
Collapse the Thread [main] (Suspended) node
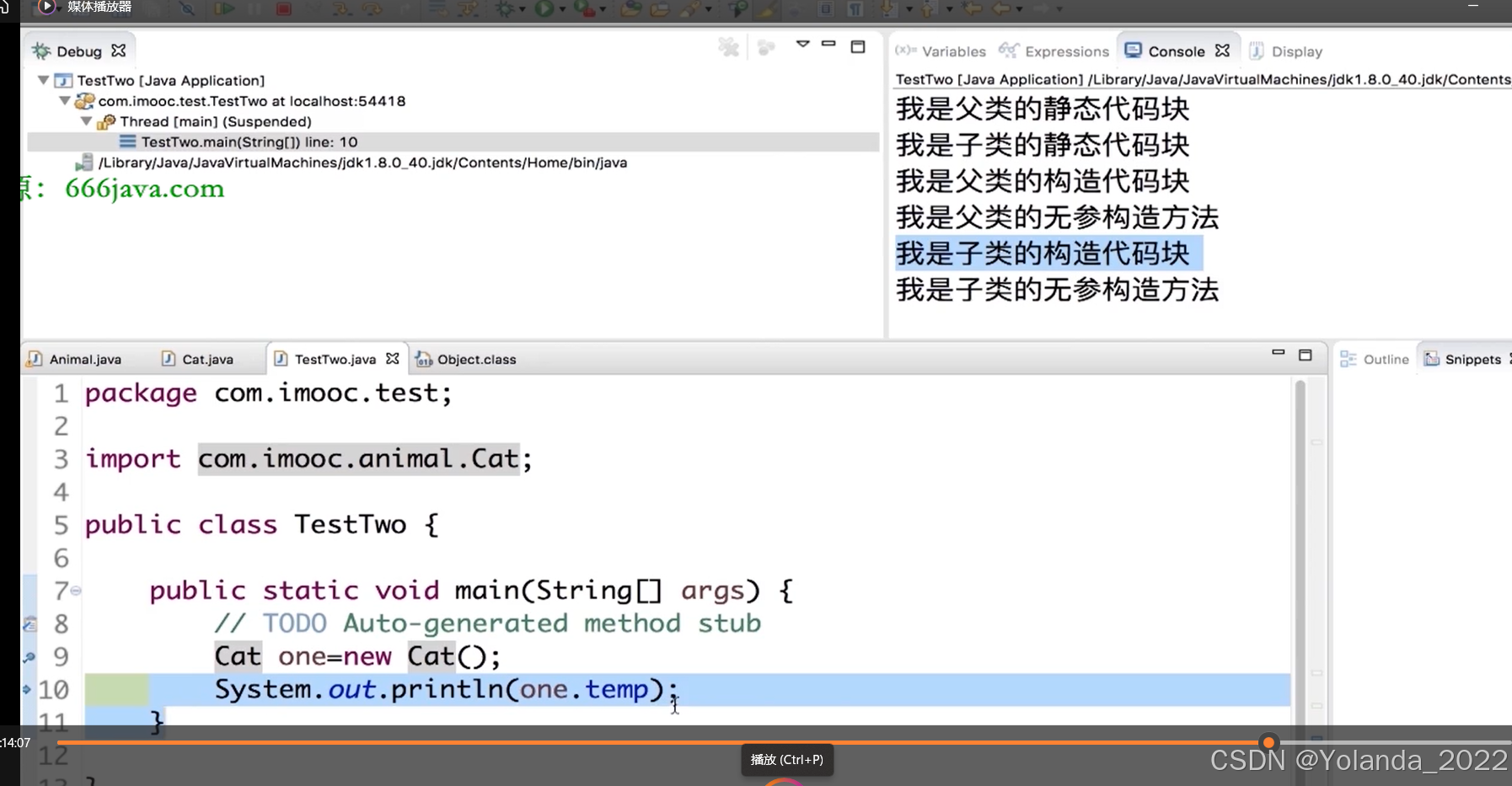point(85,121)
